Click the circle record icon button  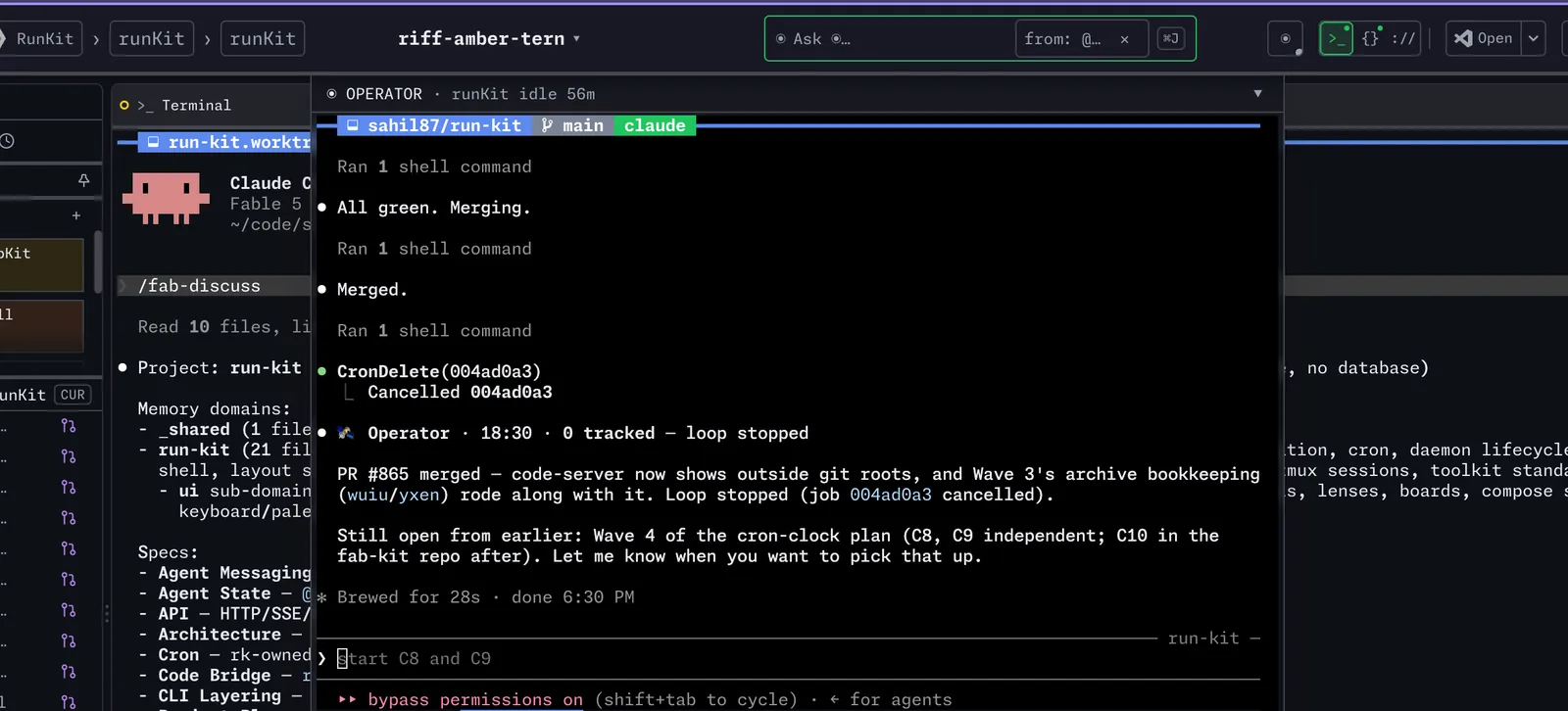pos(1285,38)
